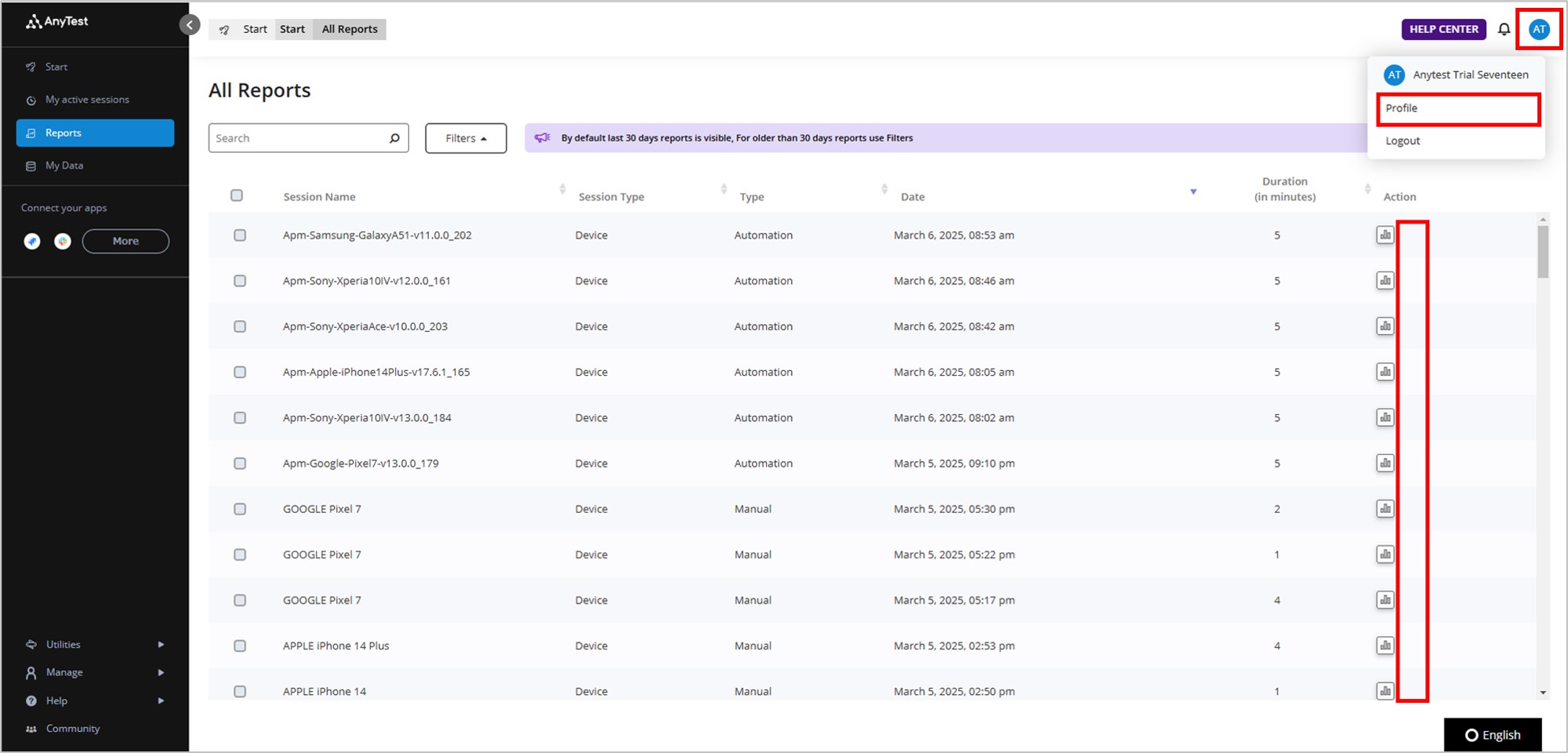Click the notification bell icon
1568x753 pixels.
(1504, 29)
